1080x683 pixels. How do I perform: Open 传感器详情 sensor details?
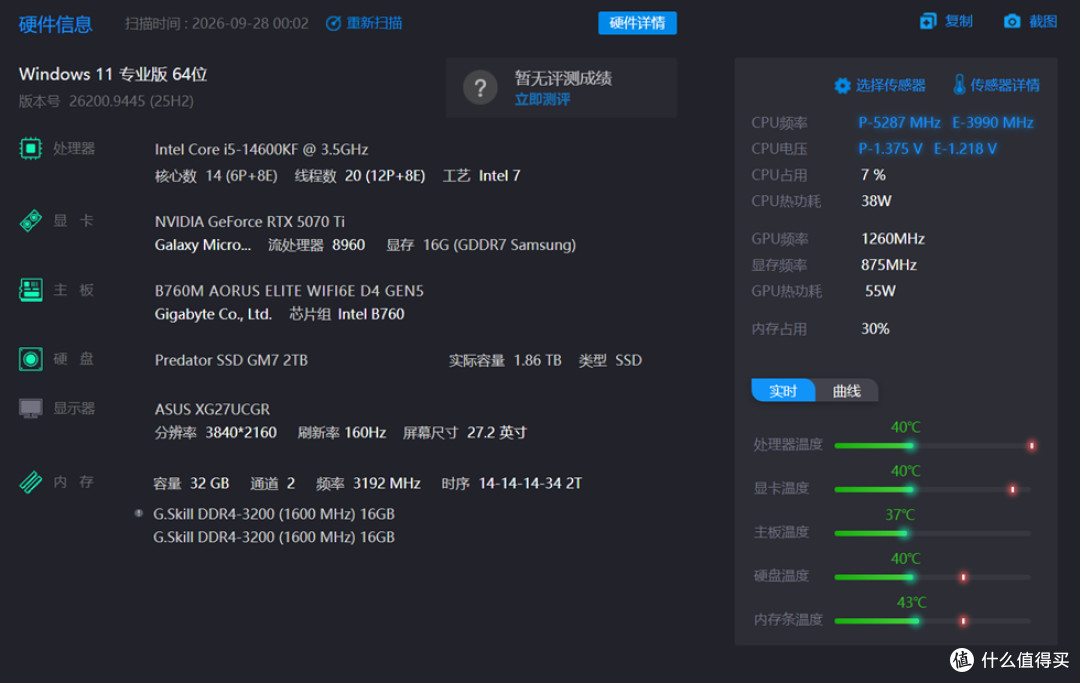[1004, 85]
